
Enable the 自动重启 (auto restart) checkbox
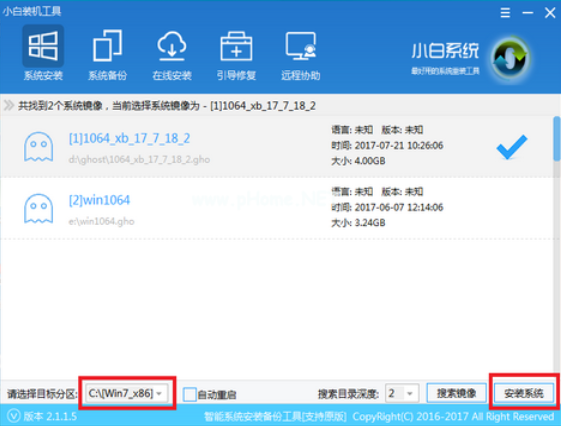coord(190,394)
